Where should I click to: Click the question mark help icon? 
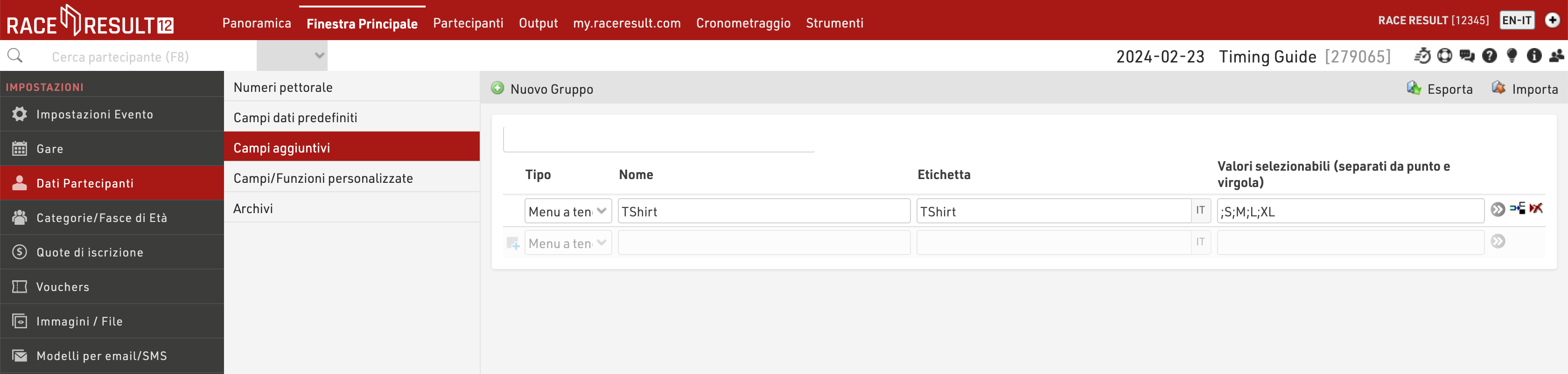point(1489,56)
